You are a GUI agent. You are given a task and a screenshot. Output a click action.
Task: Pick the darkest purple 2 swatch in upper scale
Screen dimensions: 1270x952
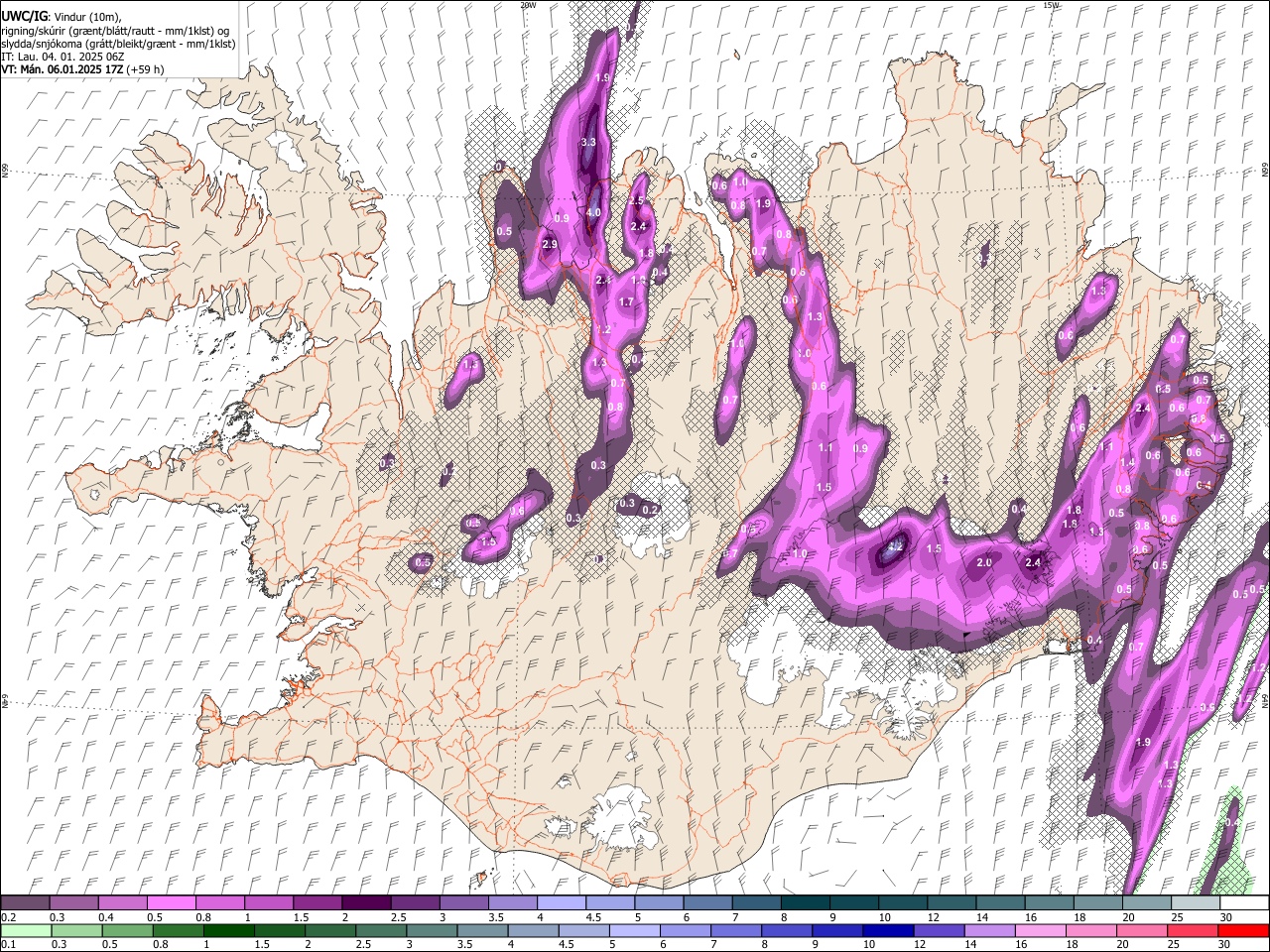pyautogui.click(x=366, y=902)
